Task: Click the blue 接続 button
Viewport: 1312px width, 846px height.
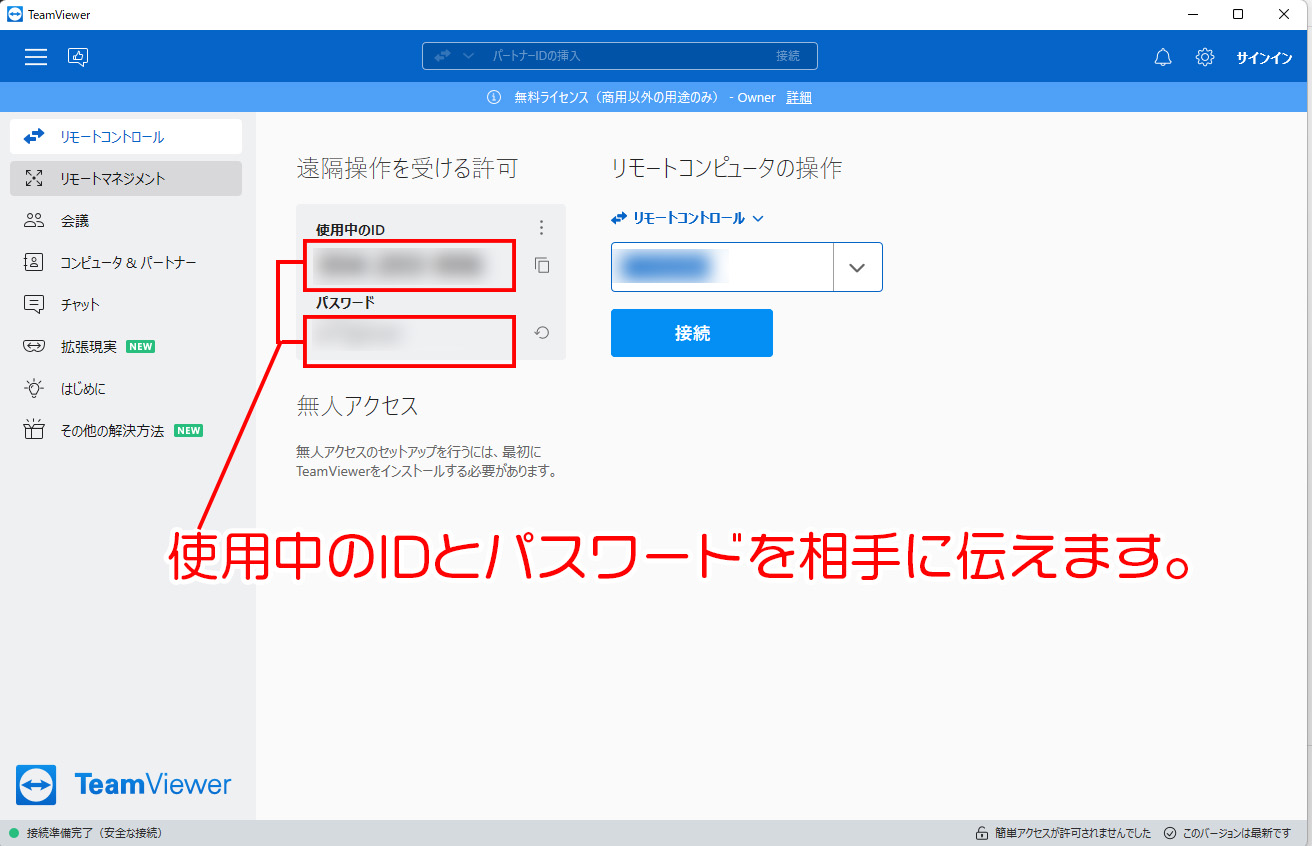Action: (x=692, y=333)
